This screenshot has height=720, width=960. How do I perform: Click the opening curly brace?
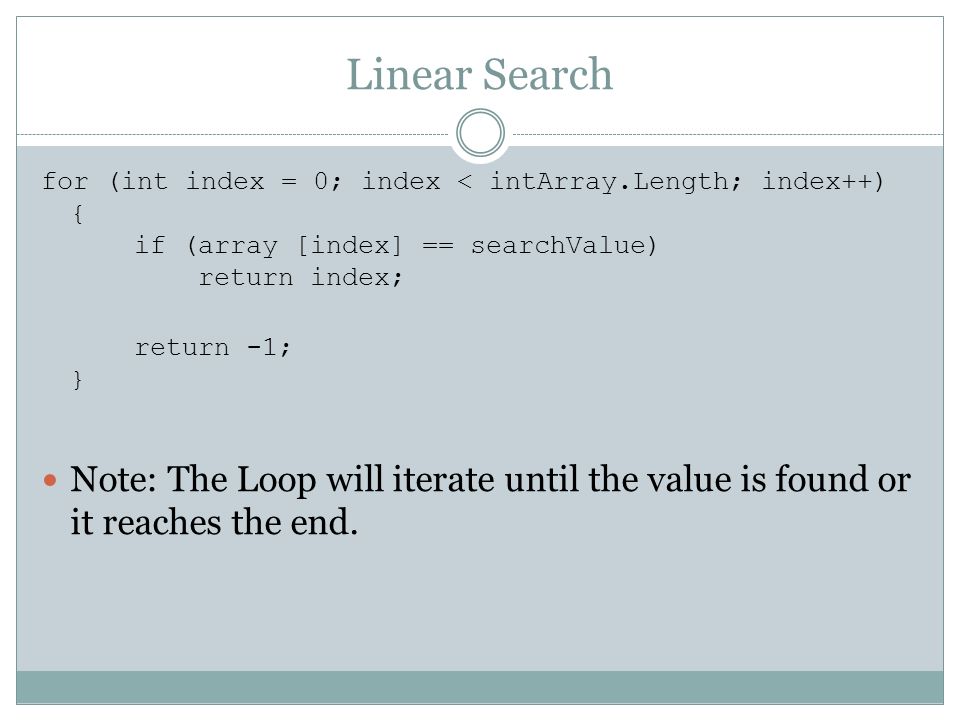(x=78, y=214)
